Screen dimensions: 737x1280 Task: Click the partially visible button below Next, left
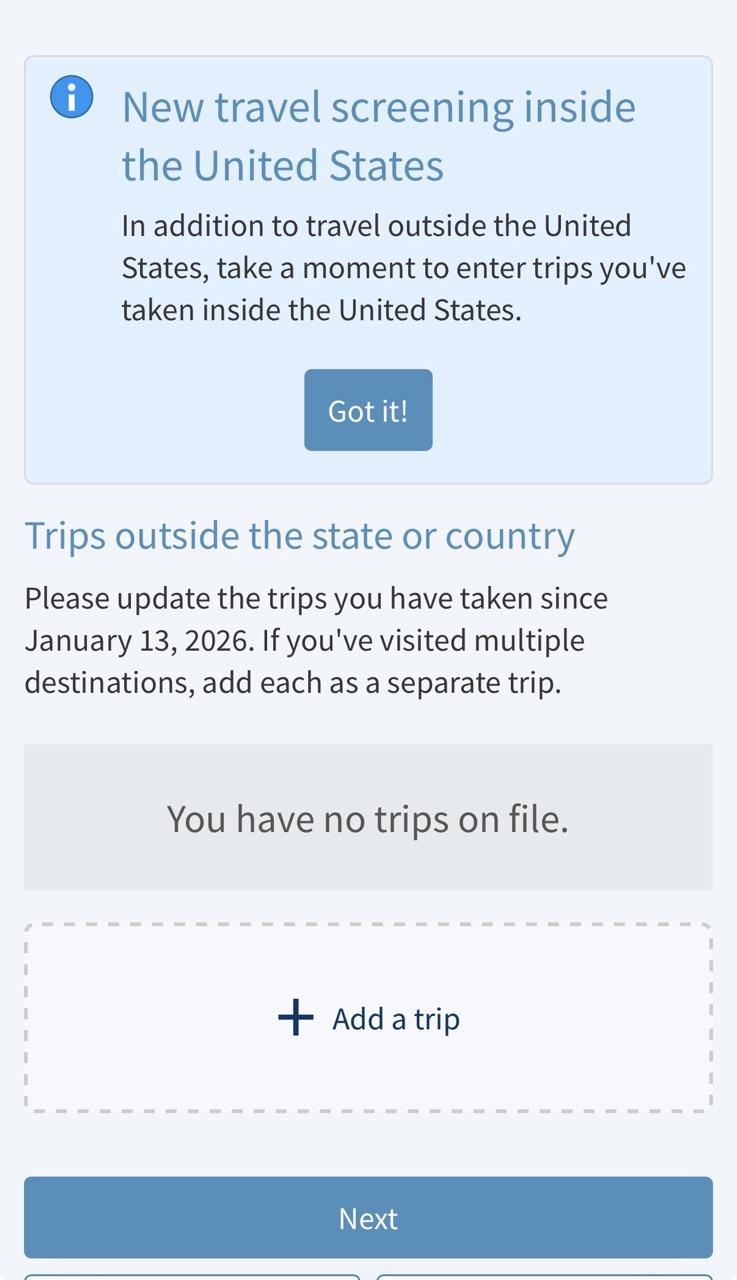pos(191,1277)
